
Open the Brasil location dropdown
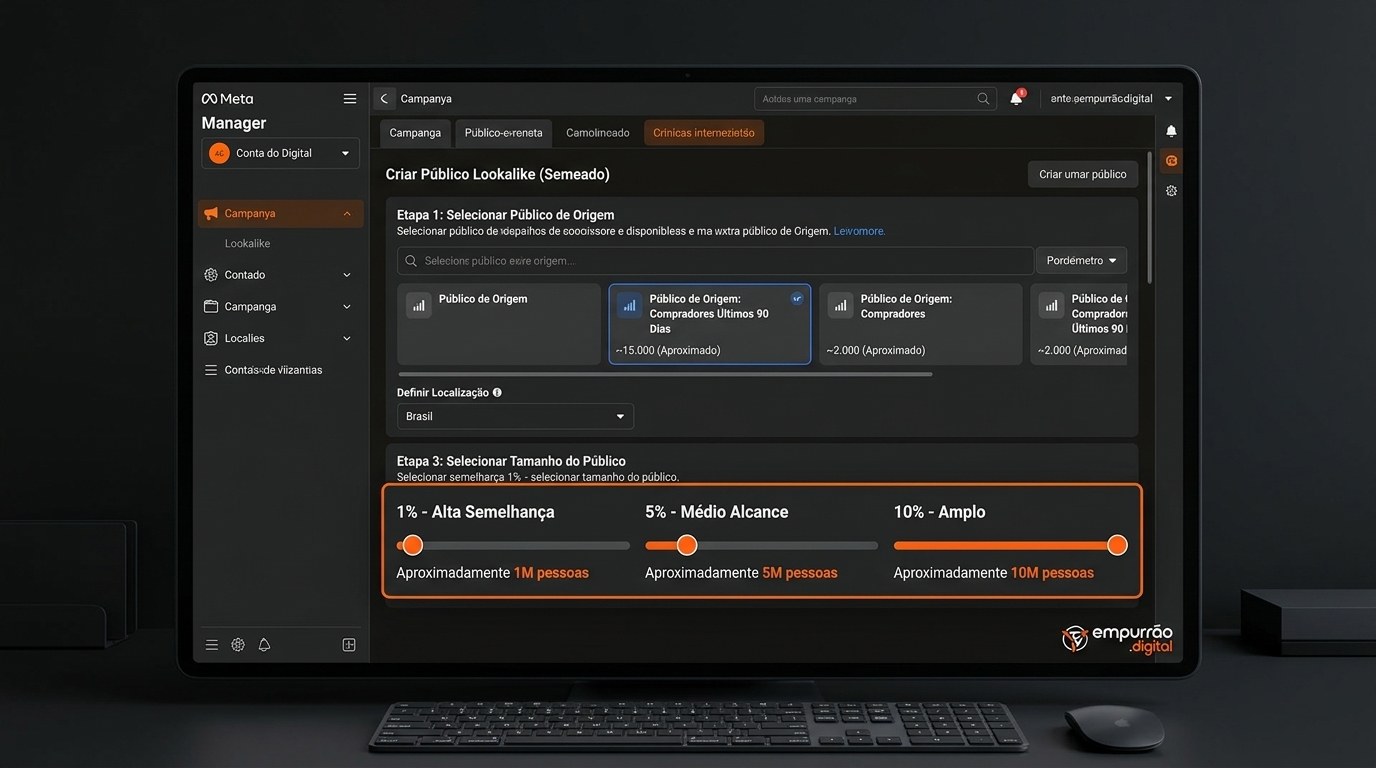515,416
